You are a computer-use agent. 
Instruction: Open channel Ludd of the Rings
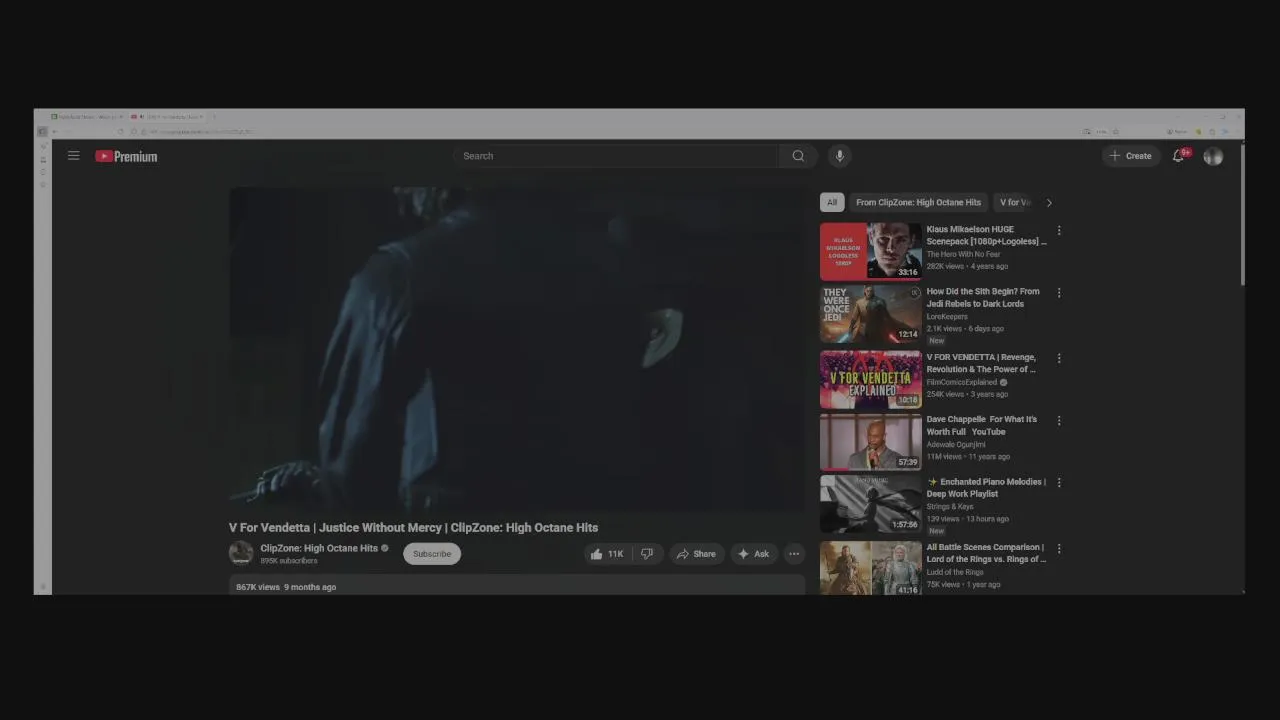(955, 572)
